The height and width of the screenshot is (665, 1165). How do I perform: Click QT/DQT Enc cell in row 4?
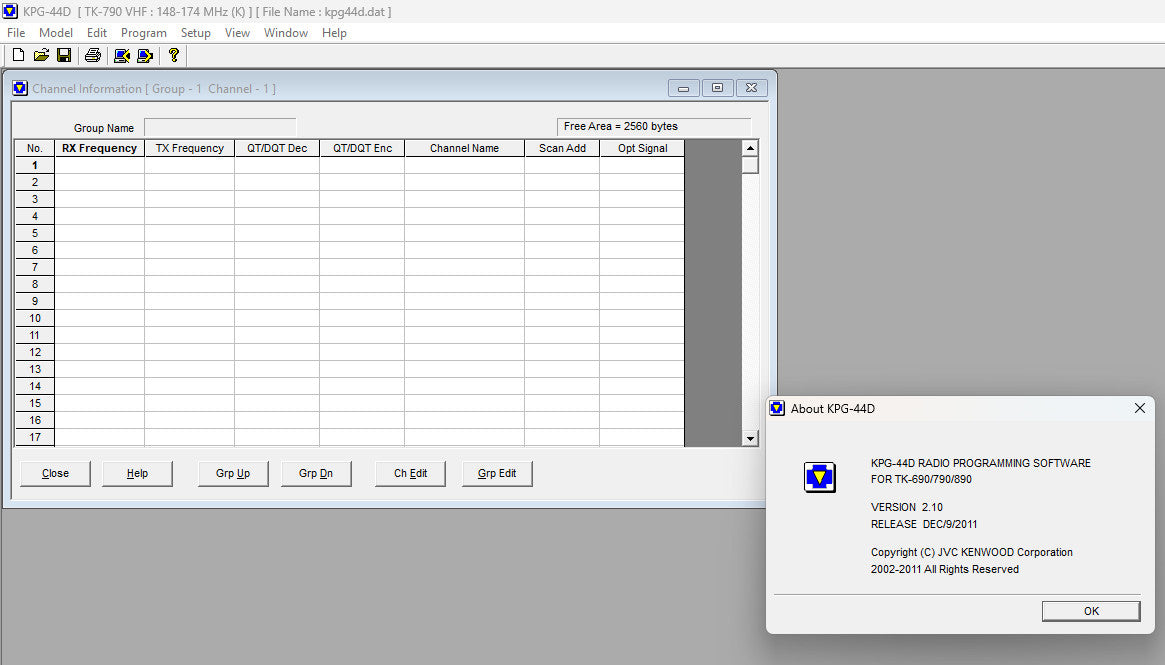coord(362,216)
